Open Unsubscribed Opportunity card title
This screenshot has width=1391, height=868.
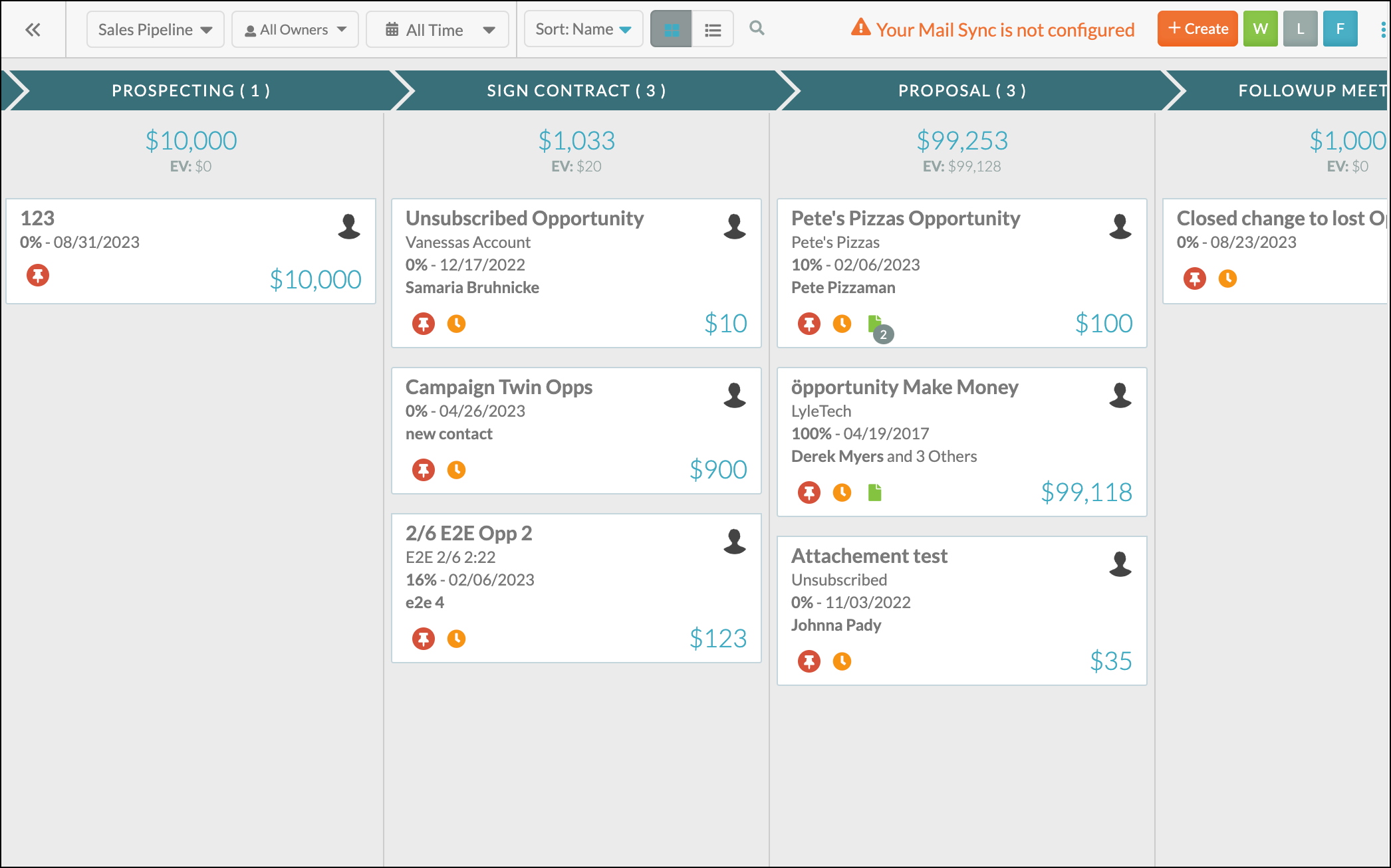[525, 218]
